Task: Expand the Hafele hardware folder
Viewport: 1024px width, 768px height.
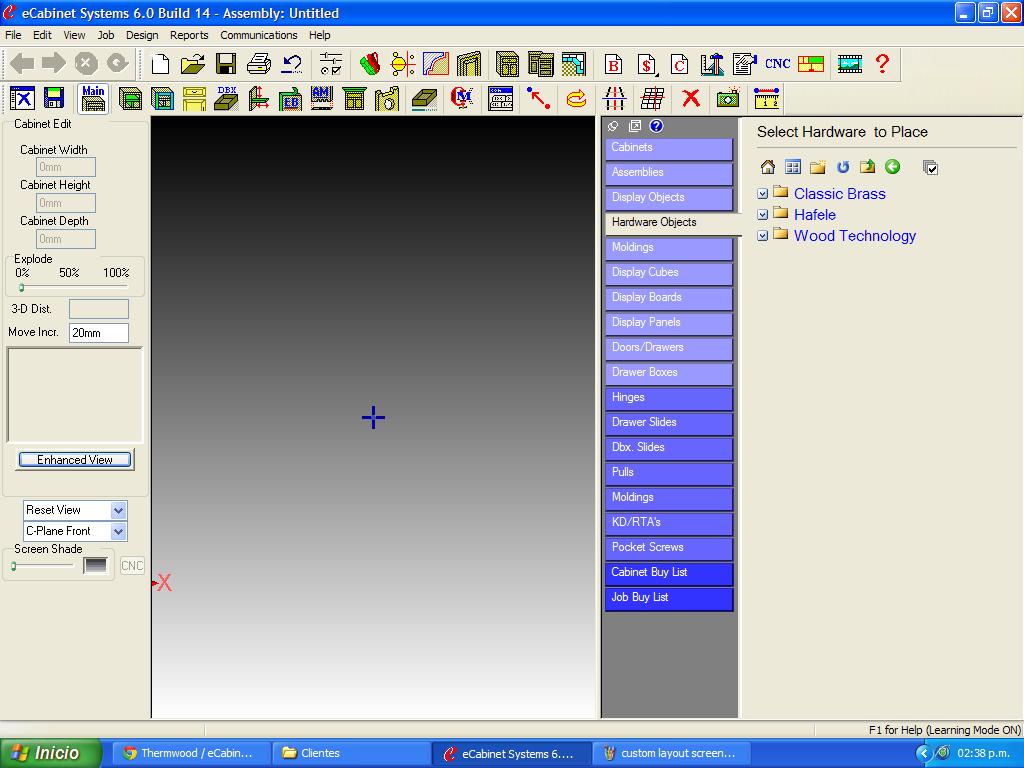Action: pyautogui.click(x=814, y=215)
